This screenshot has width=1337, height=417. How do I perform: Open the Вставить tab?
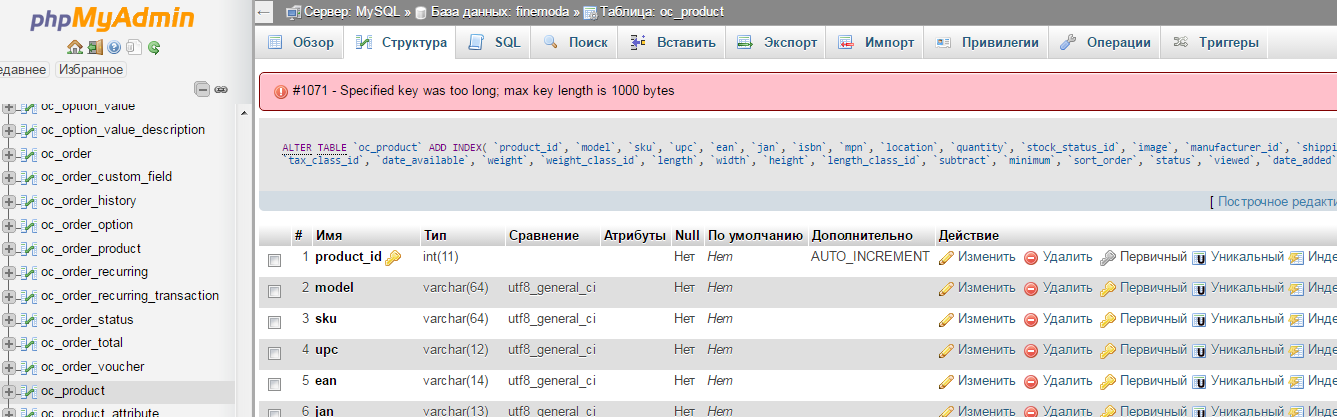click(x=672, y=43)
